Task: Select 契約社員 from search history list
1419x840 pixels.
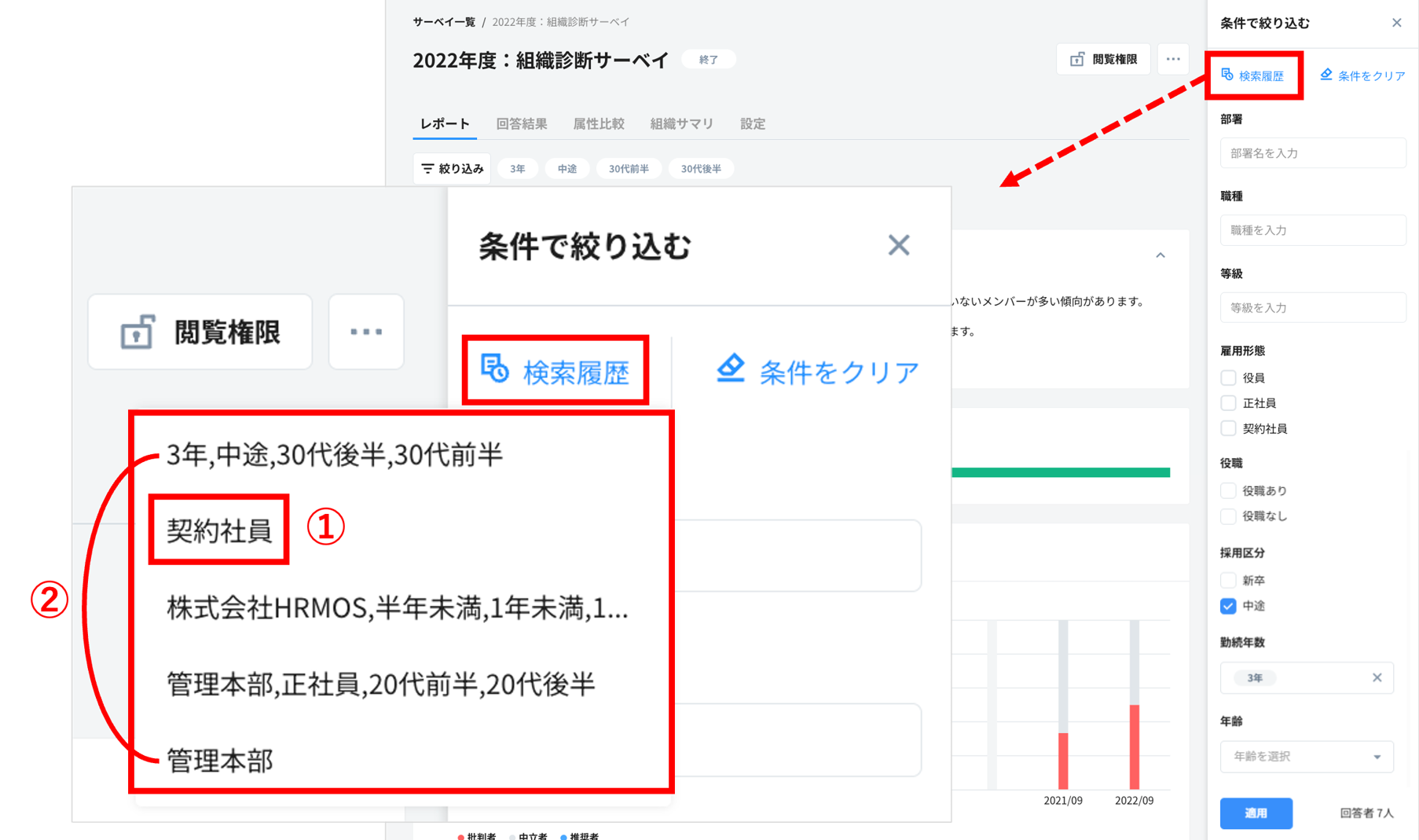Action: pos(219,530)
